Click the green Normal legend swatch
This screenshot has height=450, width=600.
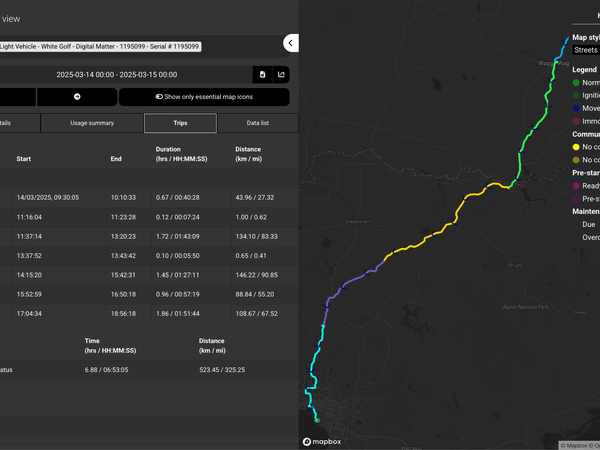(576, 83)
